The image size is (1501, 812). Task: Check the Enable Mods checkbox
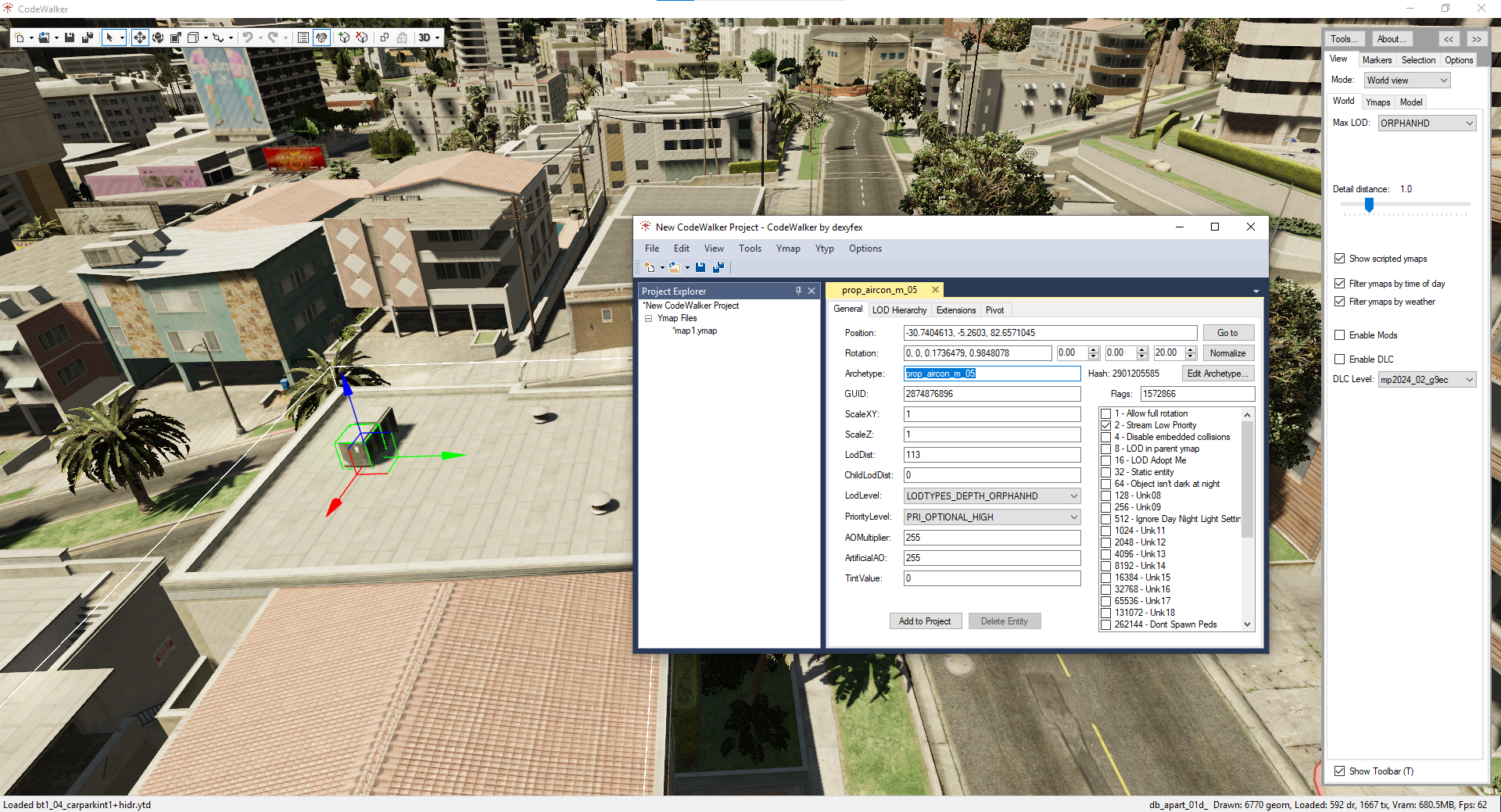pos(1339,335)
